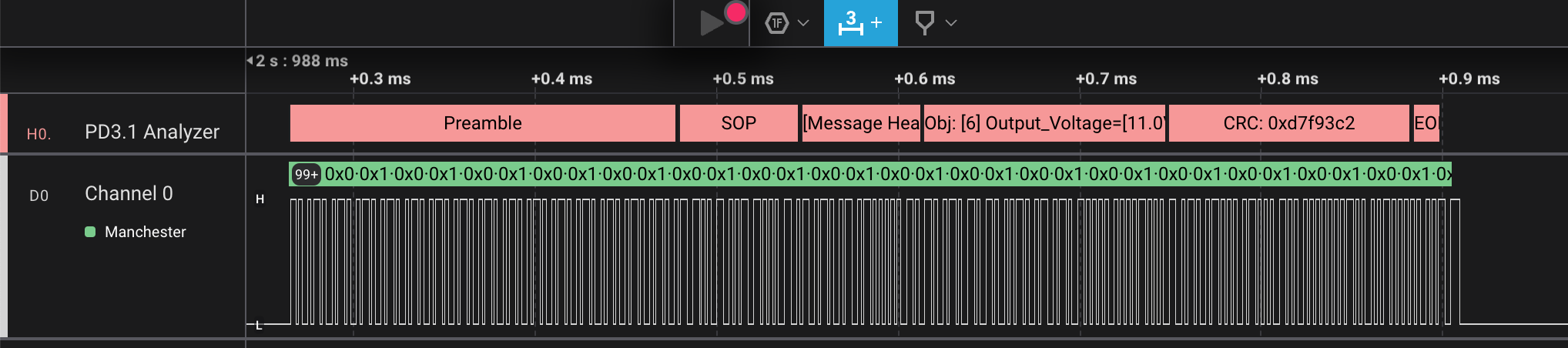
Task: Select the Output_Voltage object frame
Action: [1045, 123]
